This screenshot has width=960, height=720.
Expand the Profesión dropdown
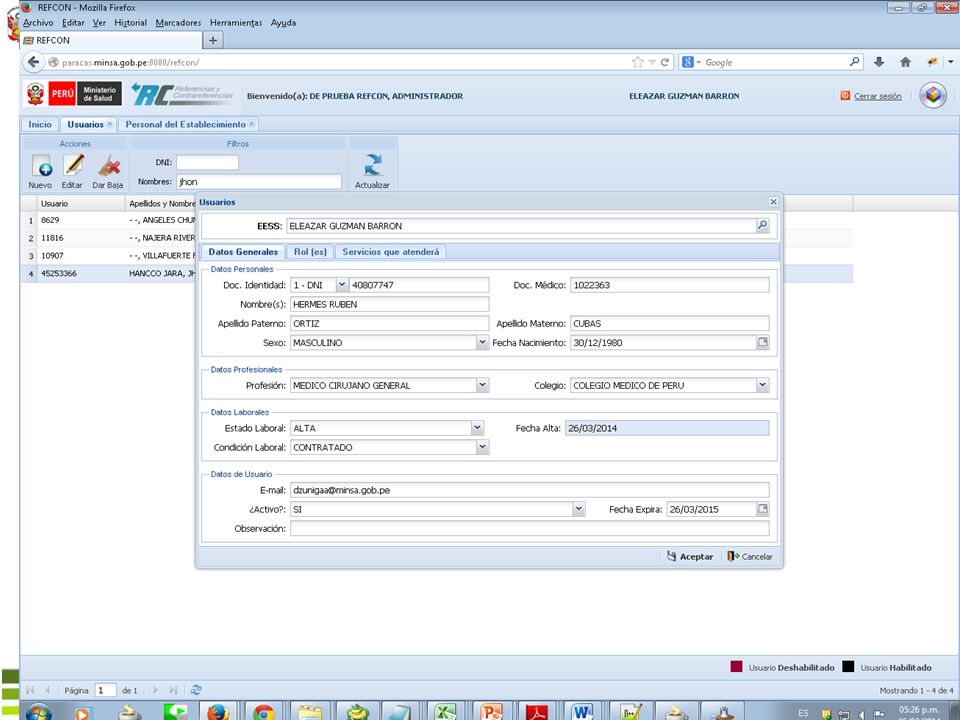click(482, 385)
